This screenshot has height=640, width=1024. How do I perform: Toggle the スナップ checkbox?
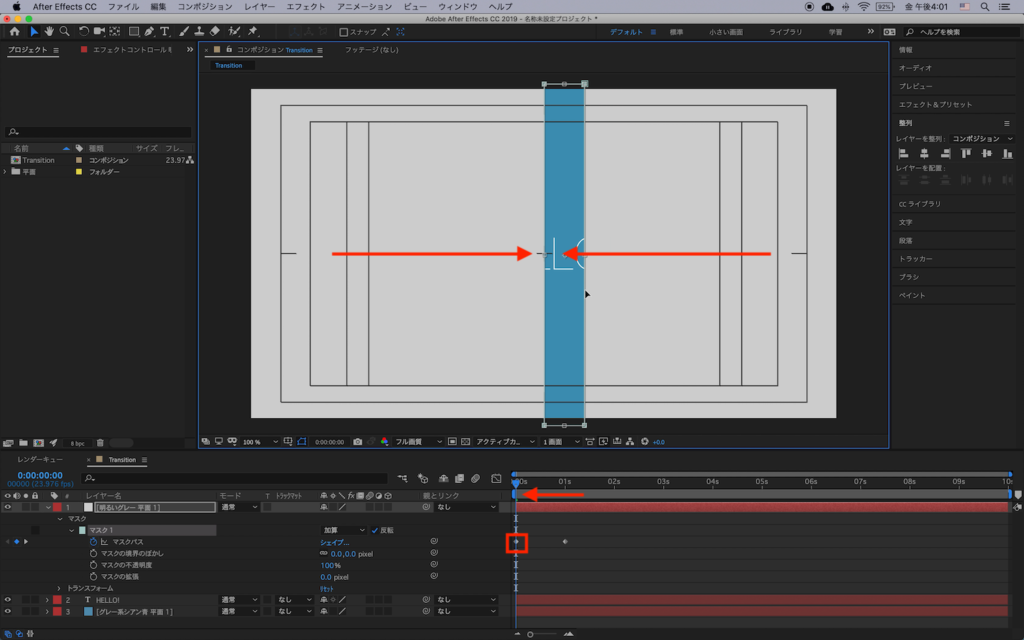tap(343, 32)
